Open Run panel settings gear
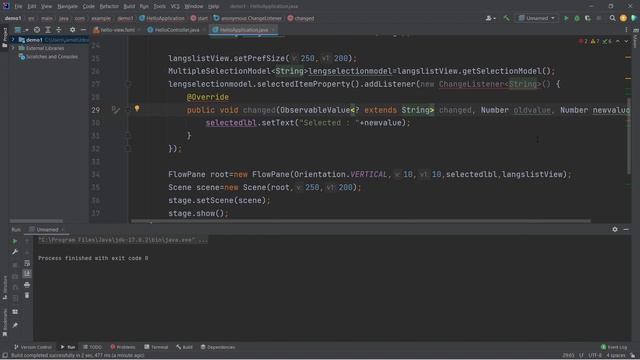Viewport: 640px width, 360px height. point(615,229)
